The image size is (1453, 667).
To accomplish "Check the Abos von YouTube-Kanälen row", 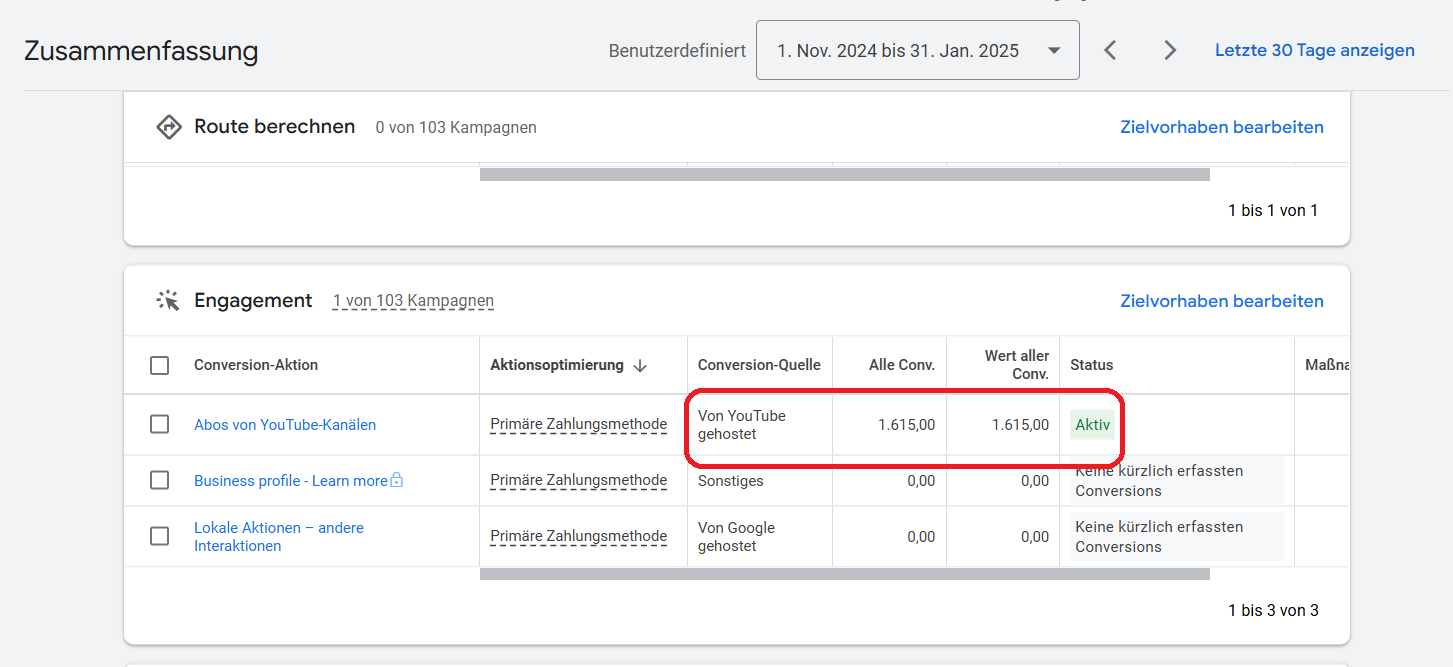I will 159,424.
